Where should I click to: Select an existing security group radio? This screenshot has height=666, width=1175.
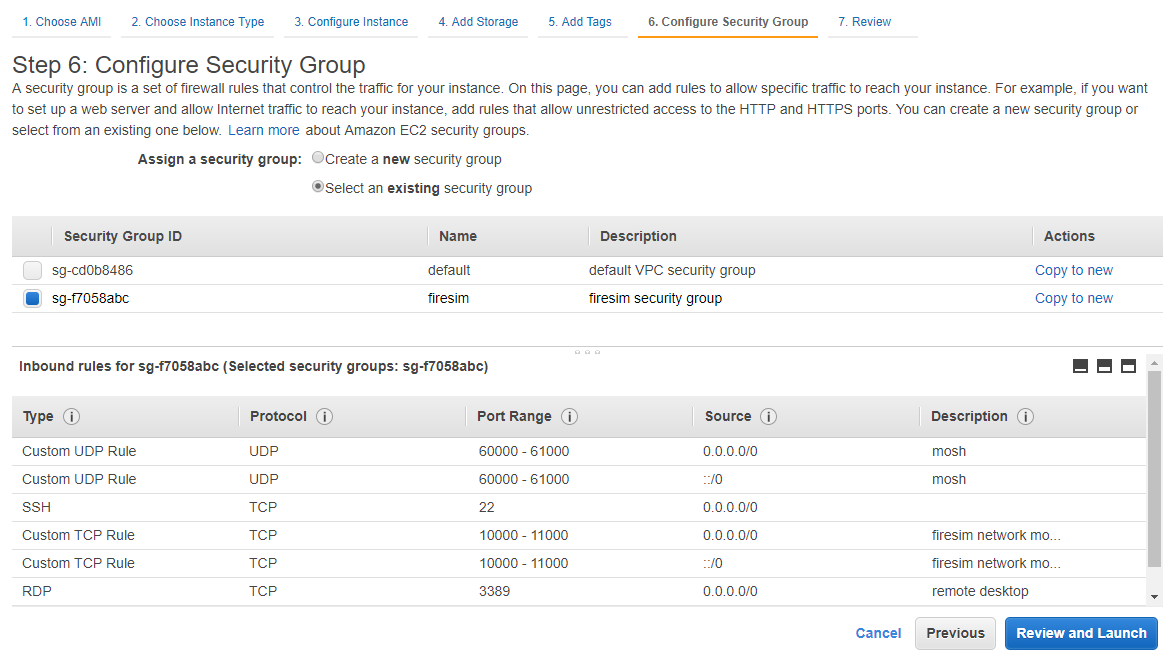click(x=318, y=187)
